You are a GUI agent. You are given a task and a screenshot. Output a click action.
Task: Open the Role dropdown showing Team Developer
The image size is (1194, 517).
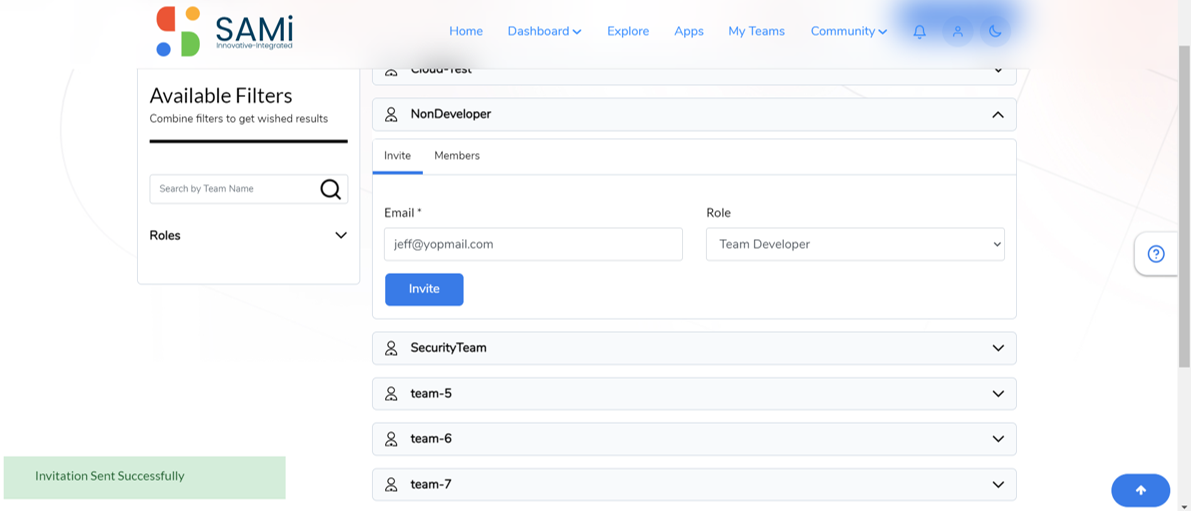[855, 244]
